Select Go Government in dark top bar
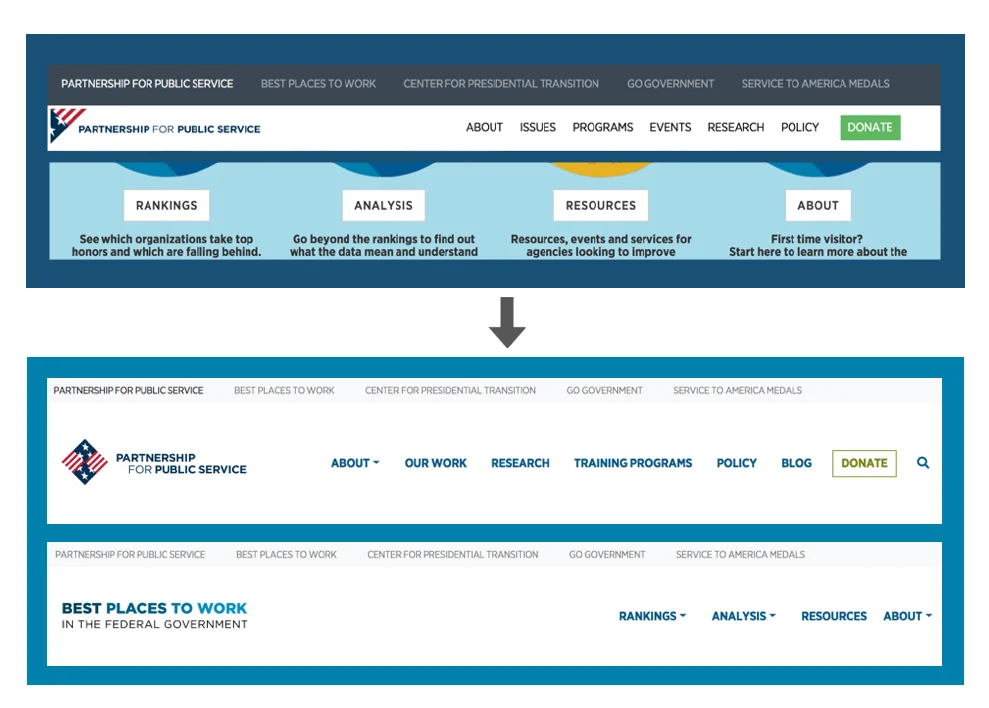Image resolution: width=989 pixels, height=708 pixels. pyautogui.click(x=670, y=83)
